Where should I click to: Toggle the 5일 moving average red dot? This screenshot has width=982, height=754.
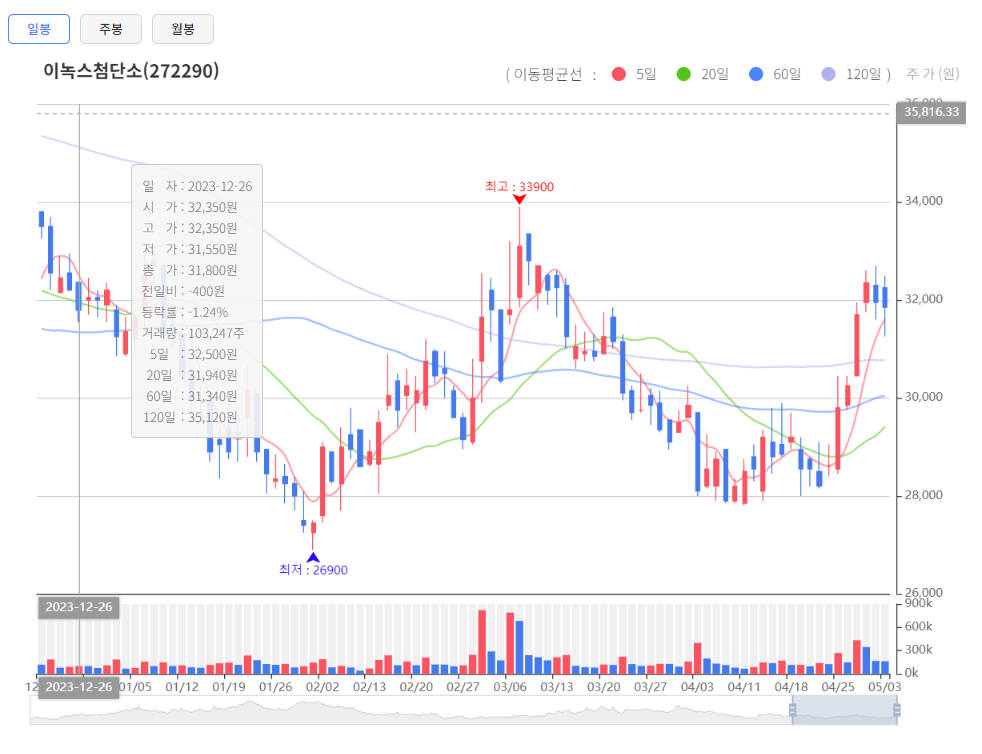point(619,75)
